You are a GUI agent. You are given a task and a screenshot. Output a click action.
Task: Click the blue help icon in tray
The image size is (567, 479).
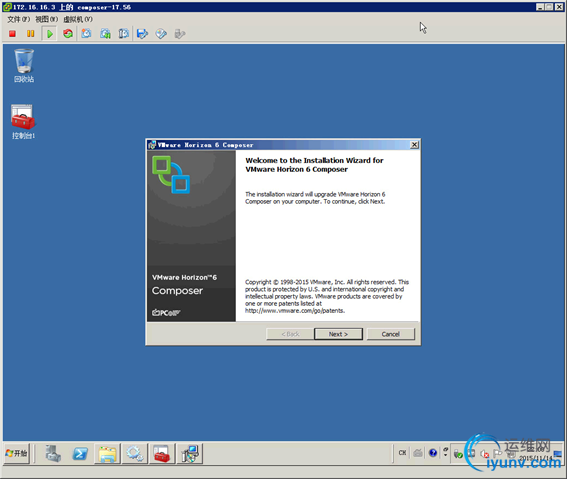pos(433,453)
